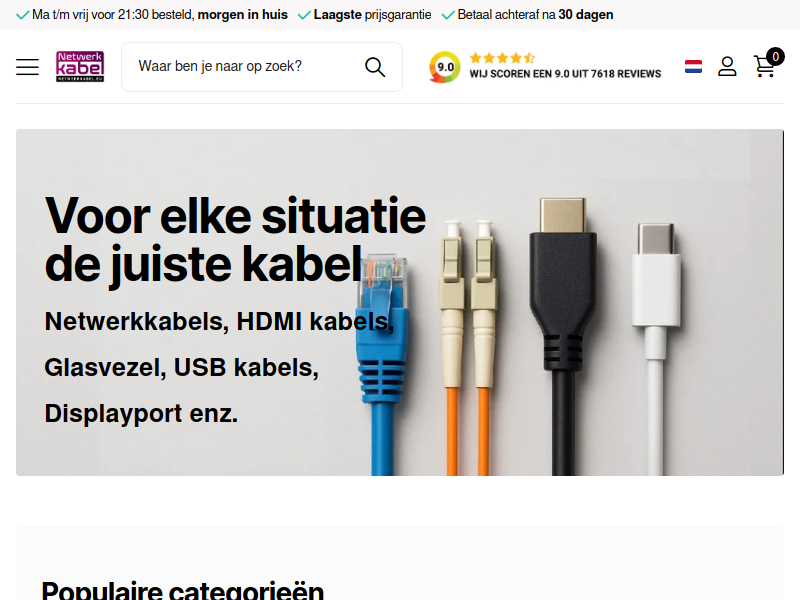Click the 'Populaire categorieën' heading
800x600 pixels.
click(183, 590)
